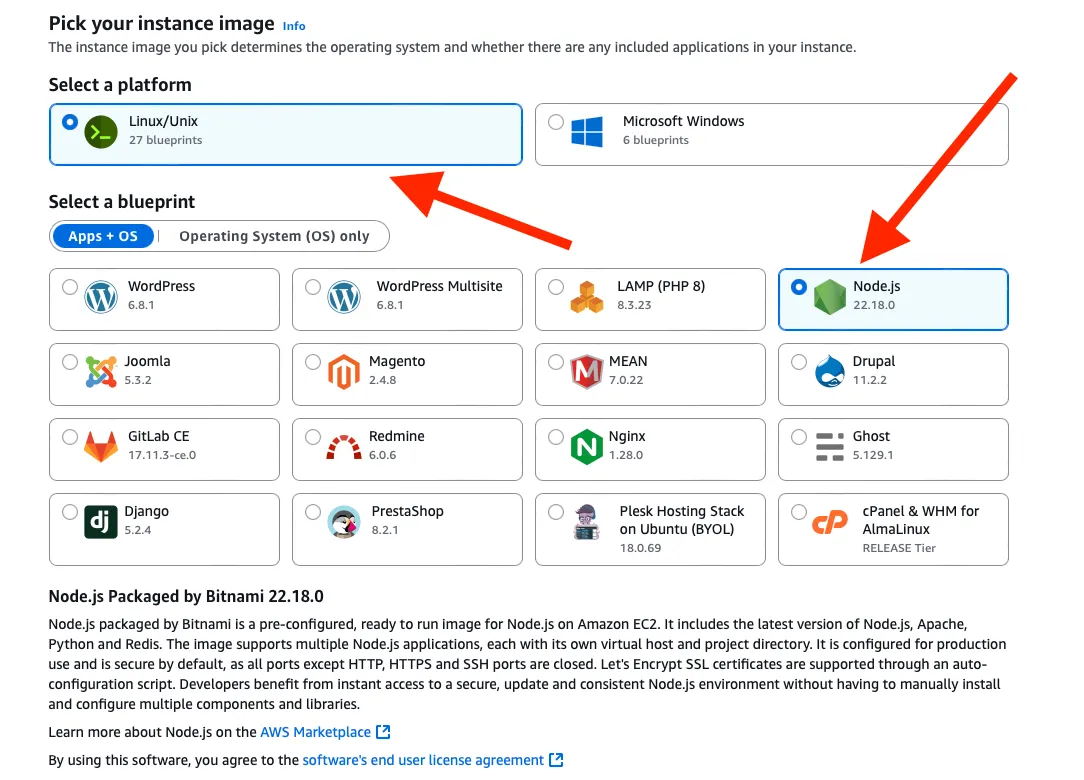Screen dimensions: 1084x780
Task: Click the "Select a blueprint" heading
Action: pyautogui.click(x=122, y=202)
